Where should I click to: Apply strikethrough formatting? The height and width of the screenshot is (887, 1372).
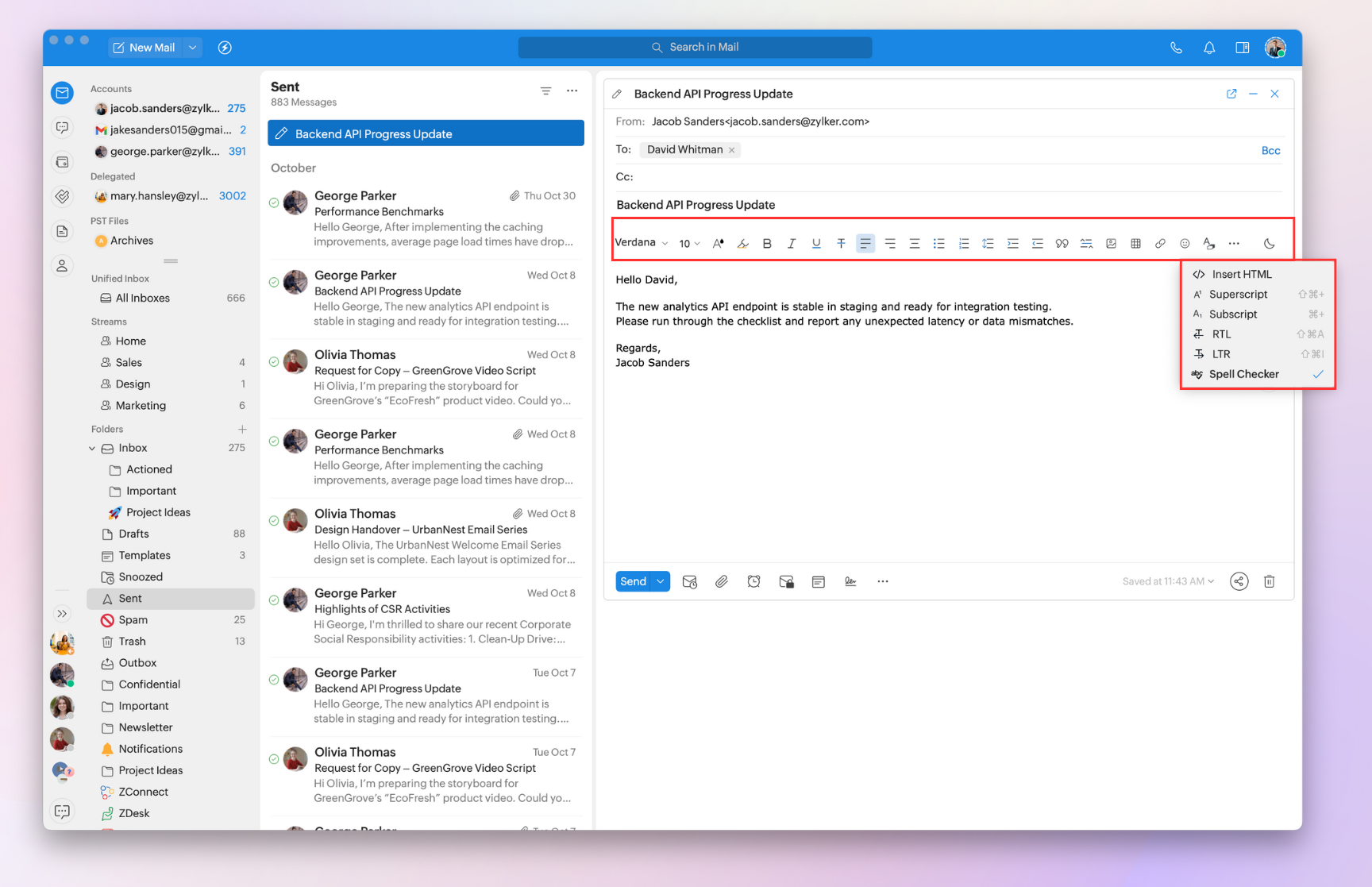841,244
